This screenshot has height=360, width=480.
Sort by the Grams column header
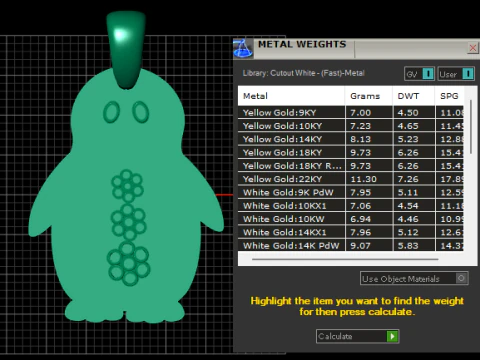[x=369, y=96]
